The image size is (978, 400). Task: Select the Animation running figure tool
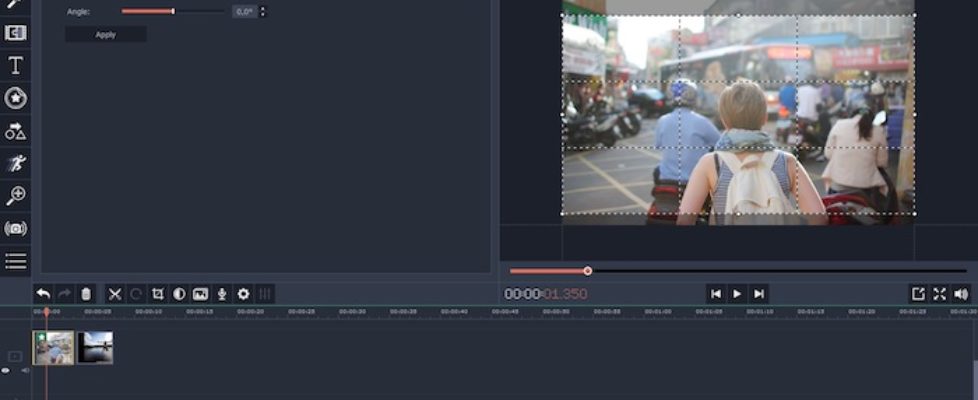[x=15, y=163]
